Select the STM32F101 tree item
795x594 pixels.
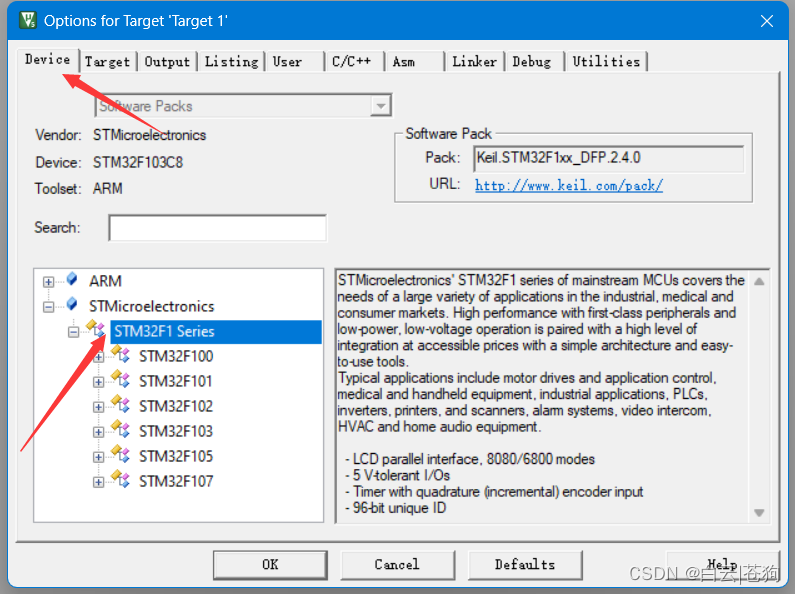(176, 381)
